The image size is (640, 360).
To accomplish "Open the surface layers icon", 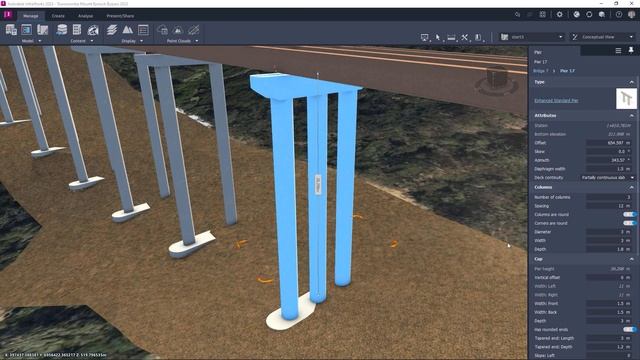I will tap(112, 30).
